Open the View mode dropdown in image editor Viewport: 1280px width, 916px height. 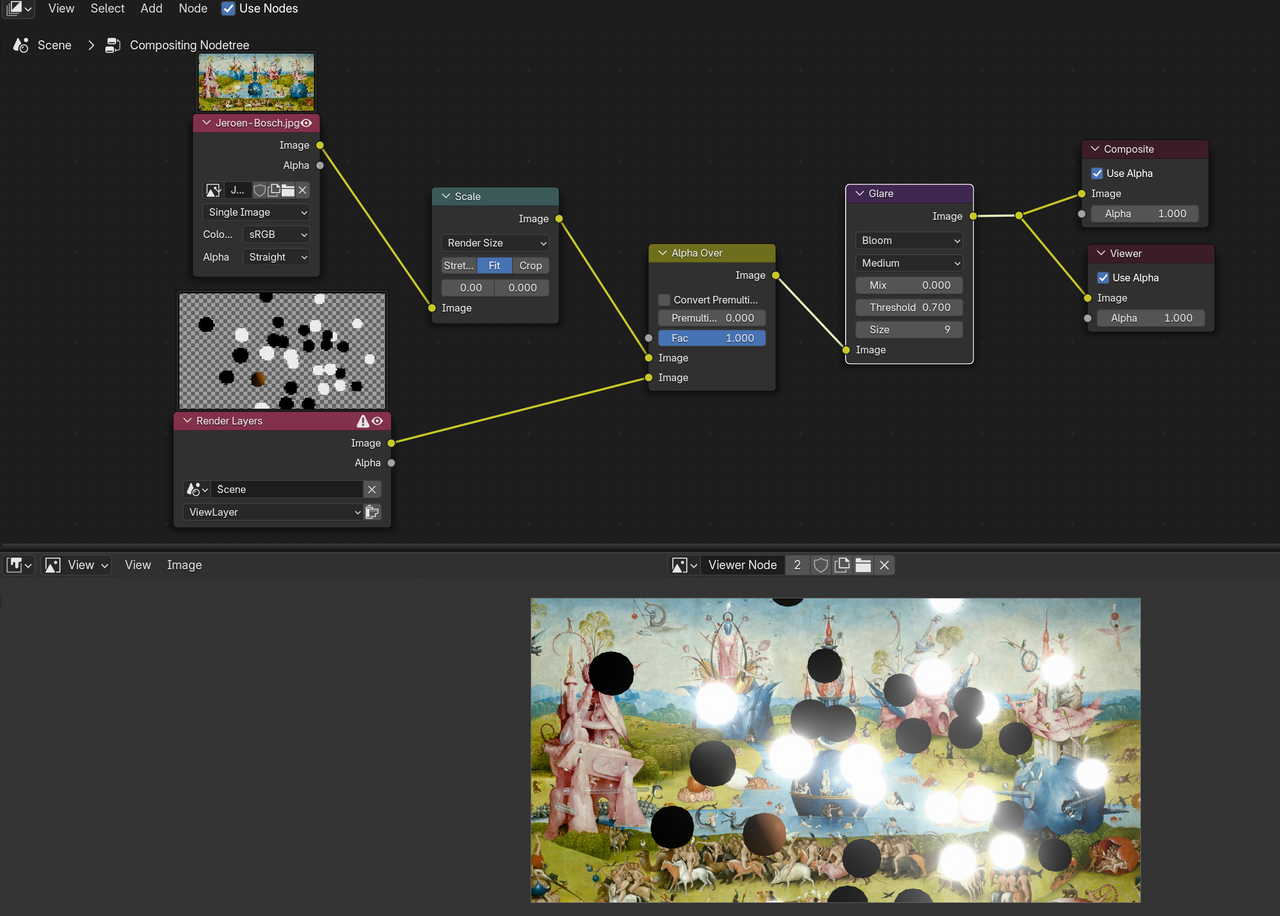(x=76, y=565)
